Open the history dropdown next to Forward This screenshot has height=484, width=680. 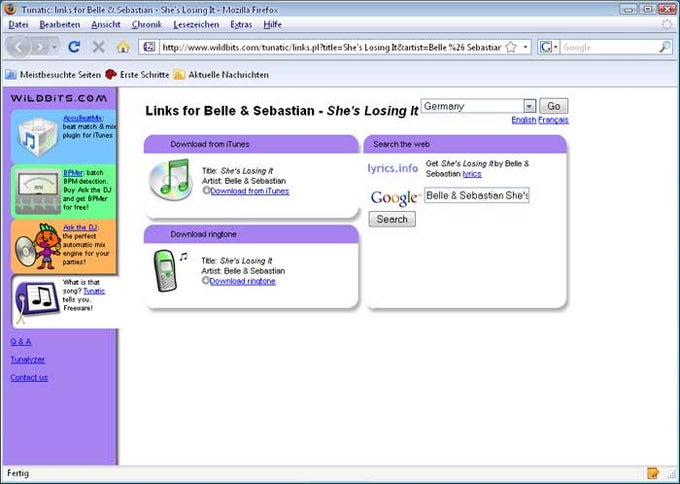(54, 47)
